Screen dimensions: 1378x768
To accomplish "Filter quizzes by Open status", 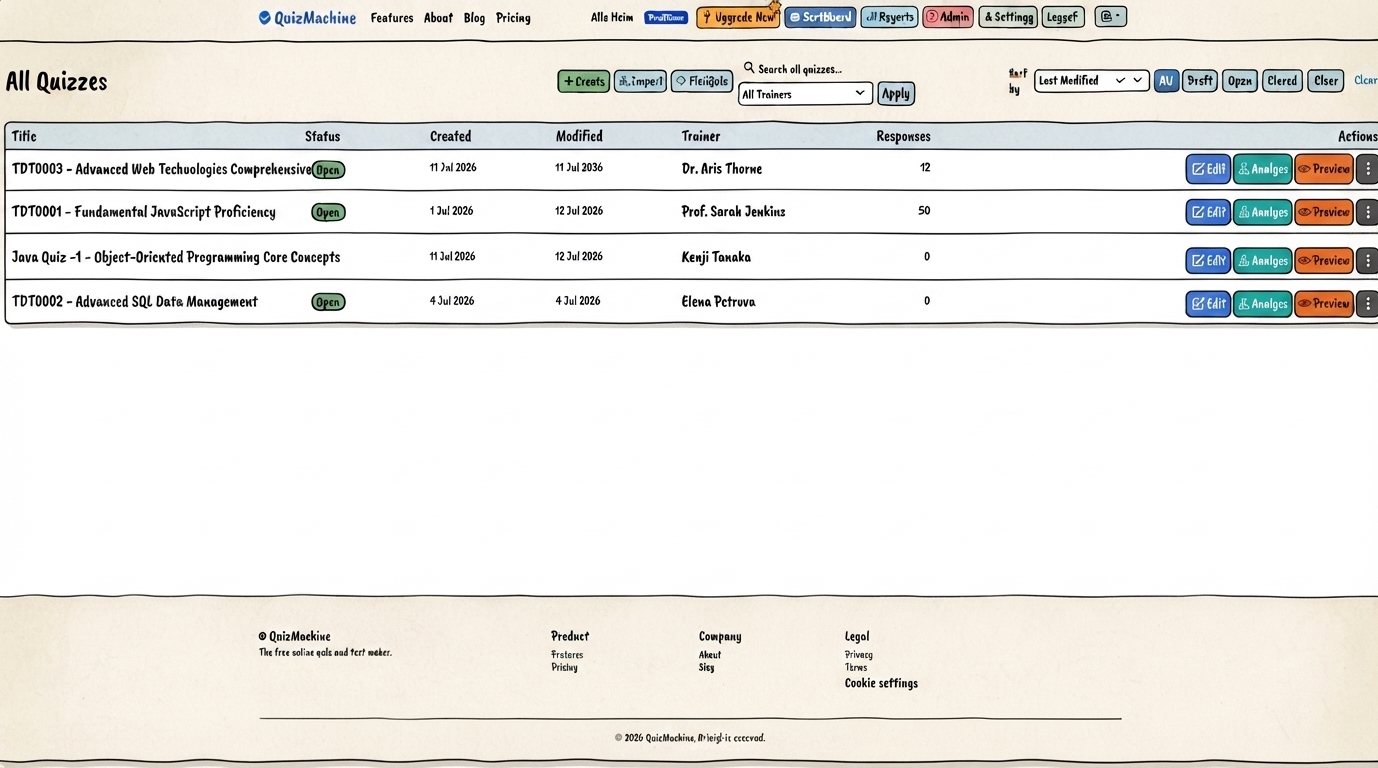I will point(1240,81).
